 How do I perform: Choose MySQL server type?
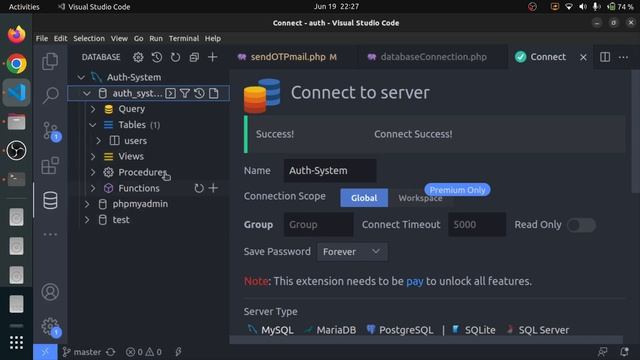(x=271, y=330)
